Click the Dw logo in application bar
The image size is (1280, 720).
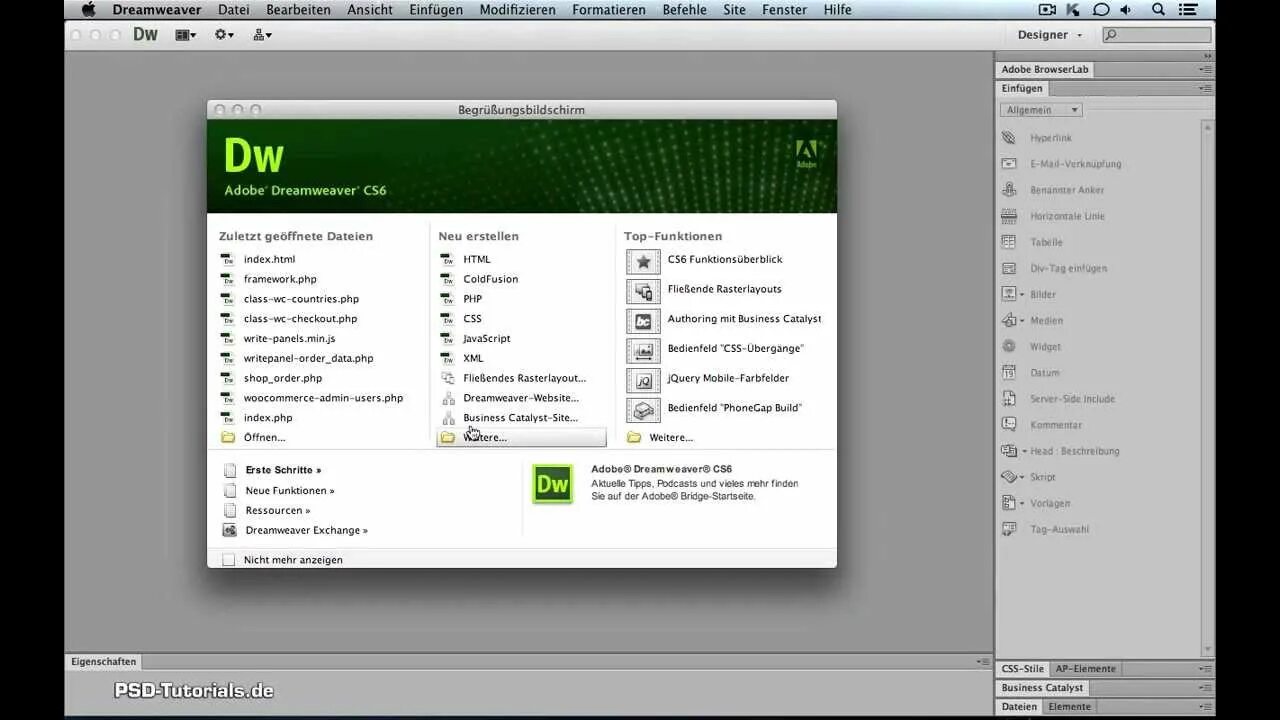tap(146, 34)
